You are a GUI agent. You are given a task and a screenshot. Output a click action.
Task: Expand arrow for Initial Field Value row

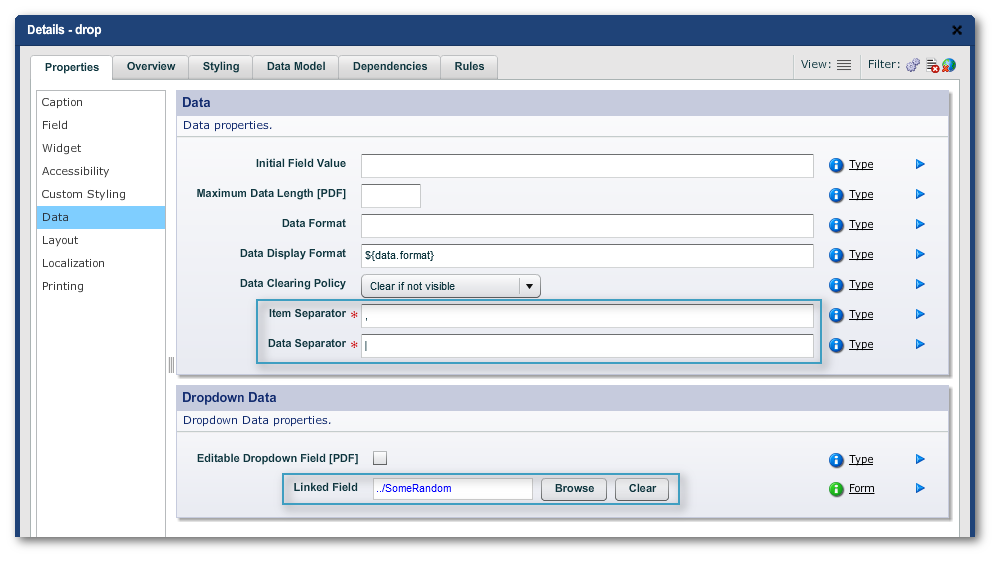pyautogui.click(x=920, y=164)
